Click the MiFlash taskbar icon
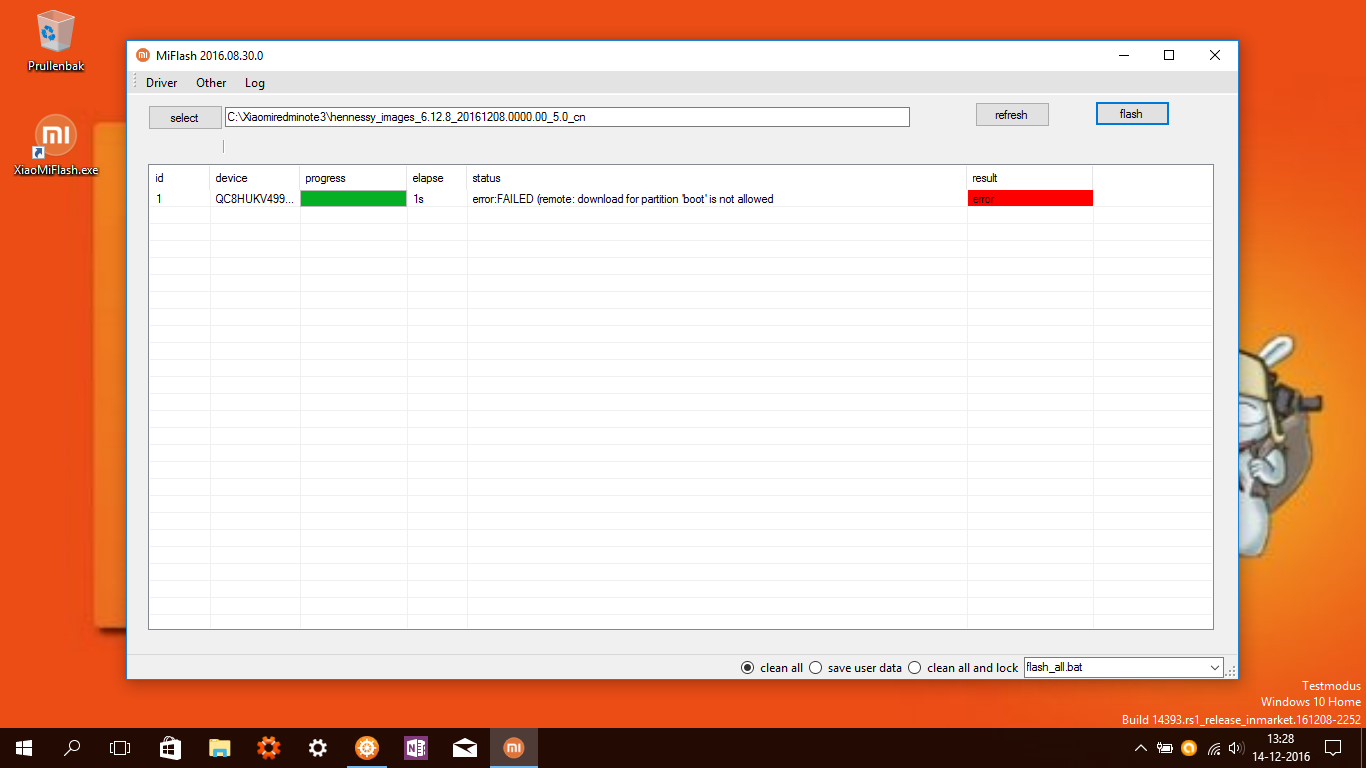The width and height of the screenshot is (1366, 768). pos(513,747)
